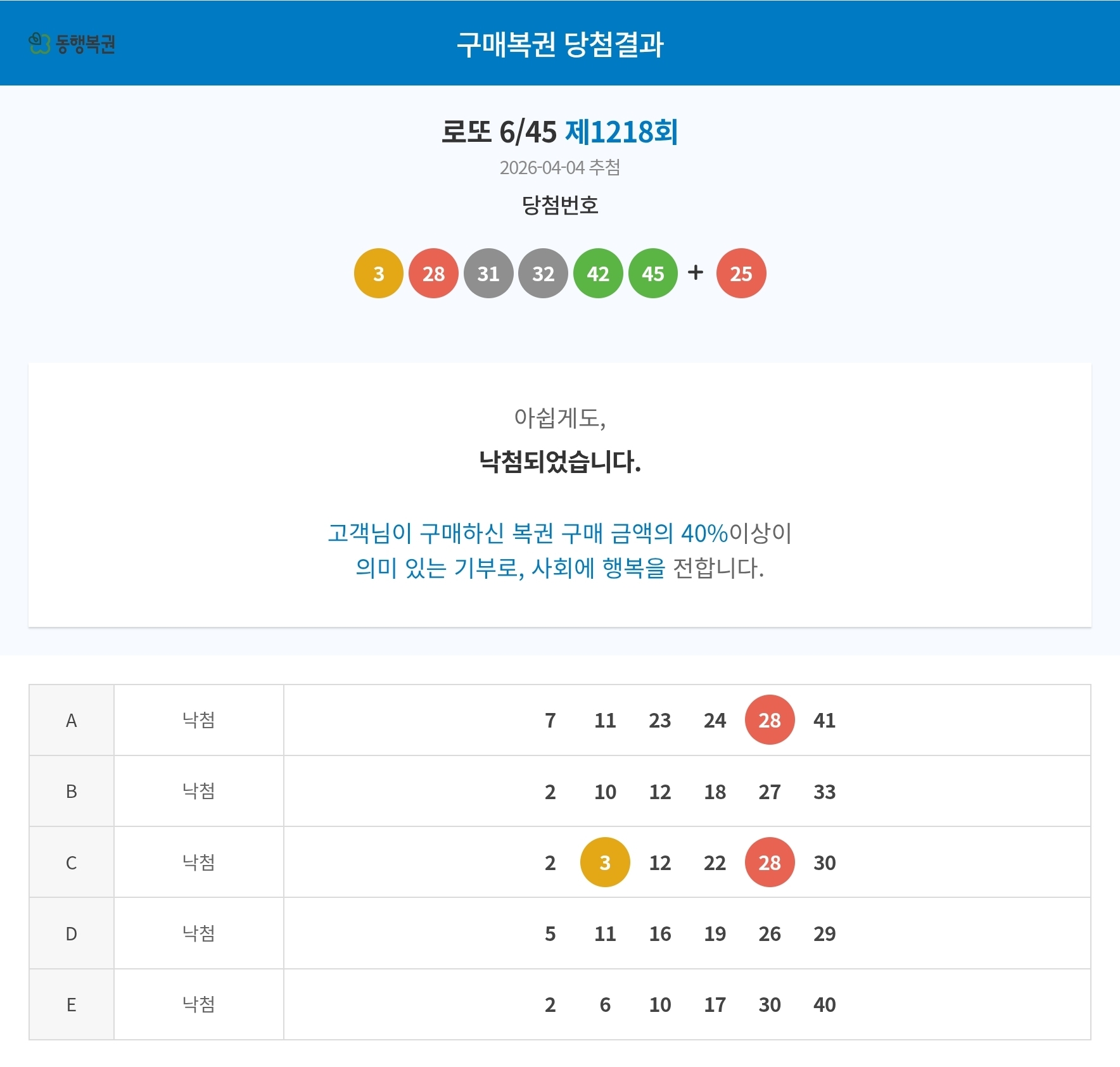Viewport: 1120px width, 1067px height.
Task: Click the draw date 2026-04-04 추첨
Action: click(560, 167)
